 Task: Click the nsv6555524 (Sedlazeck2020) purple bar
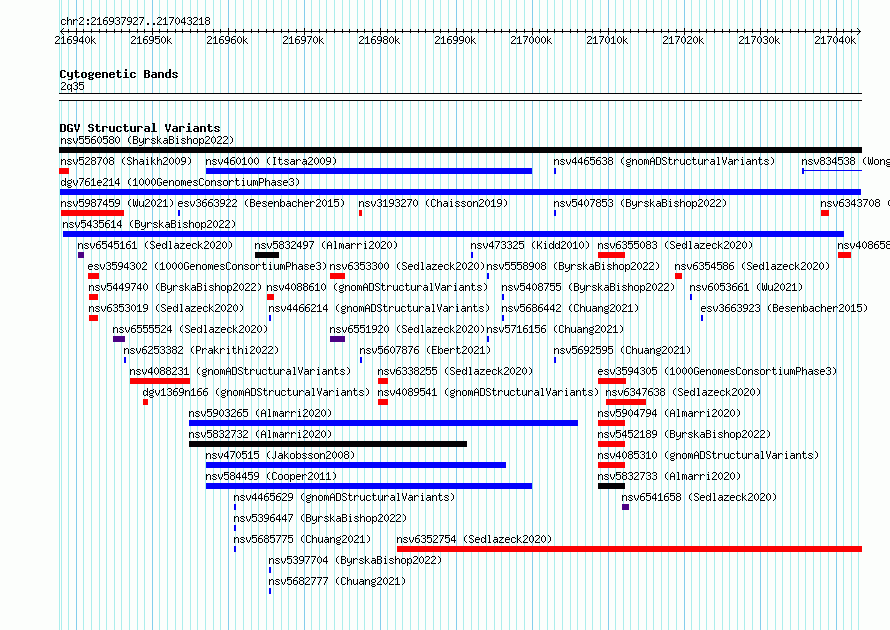119,339
